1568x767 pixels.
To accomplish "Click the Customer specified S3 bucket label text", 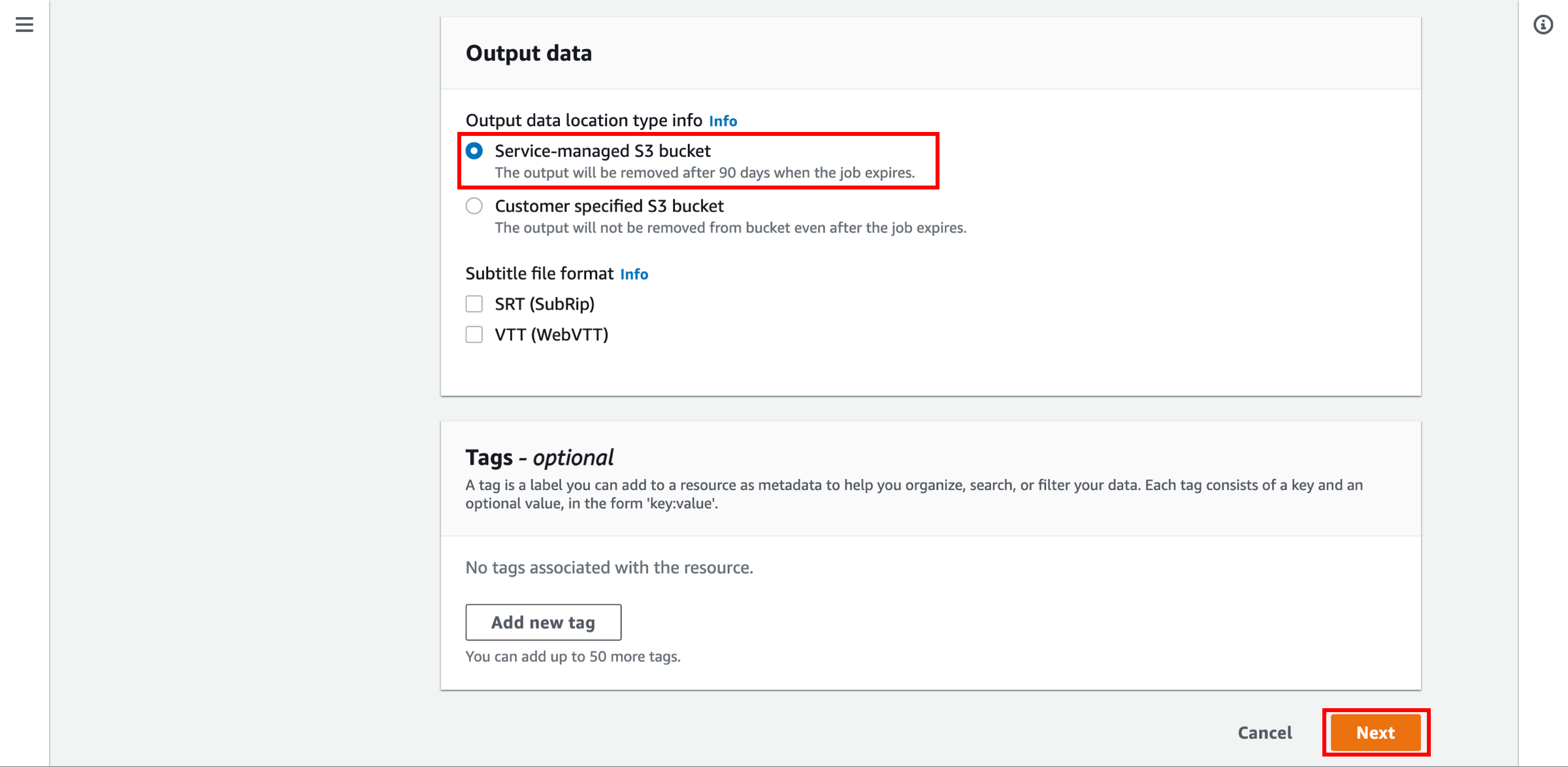I will 610,206.
